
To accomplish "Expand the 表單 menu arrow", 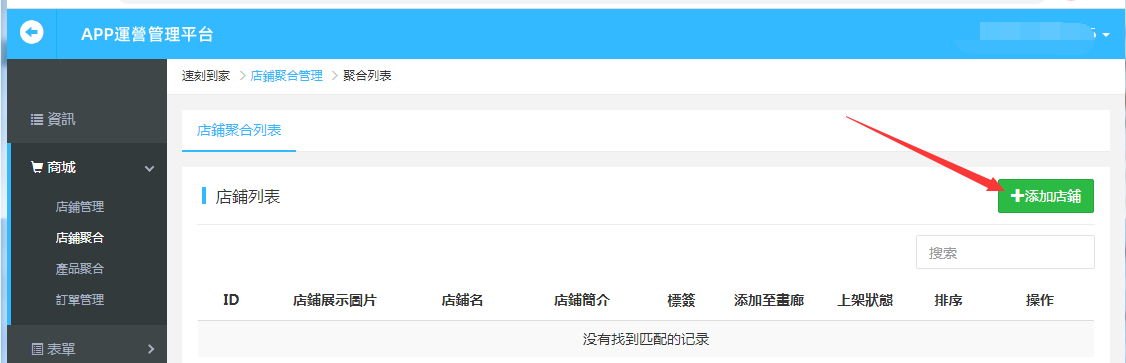I will (x=151, y=349).
